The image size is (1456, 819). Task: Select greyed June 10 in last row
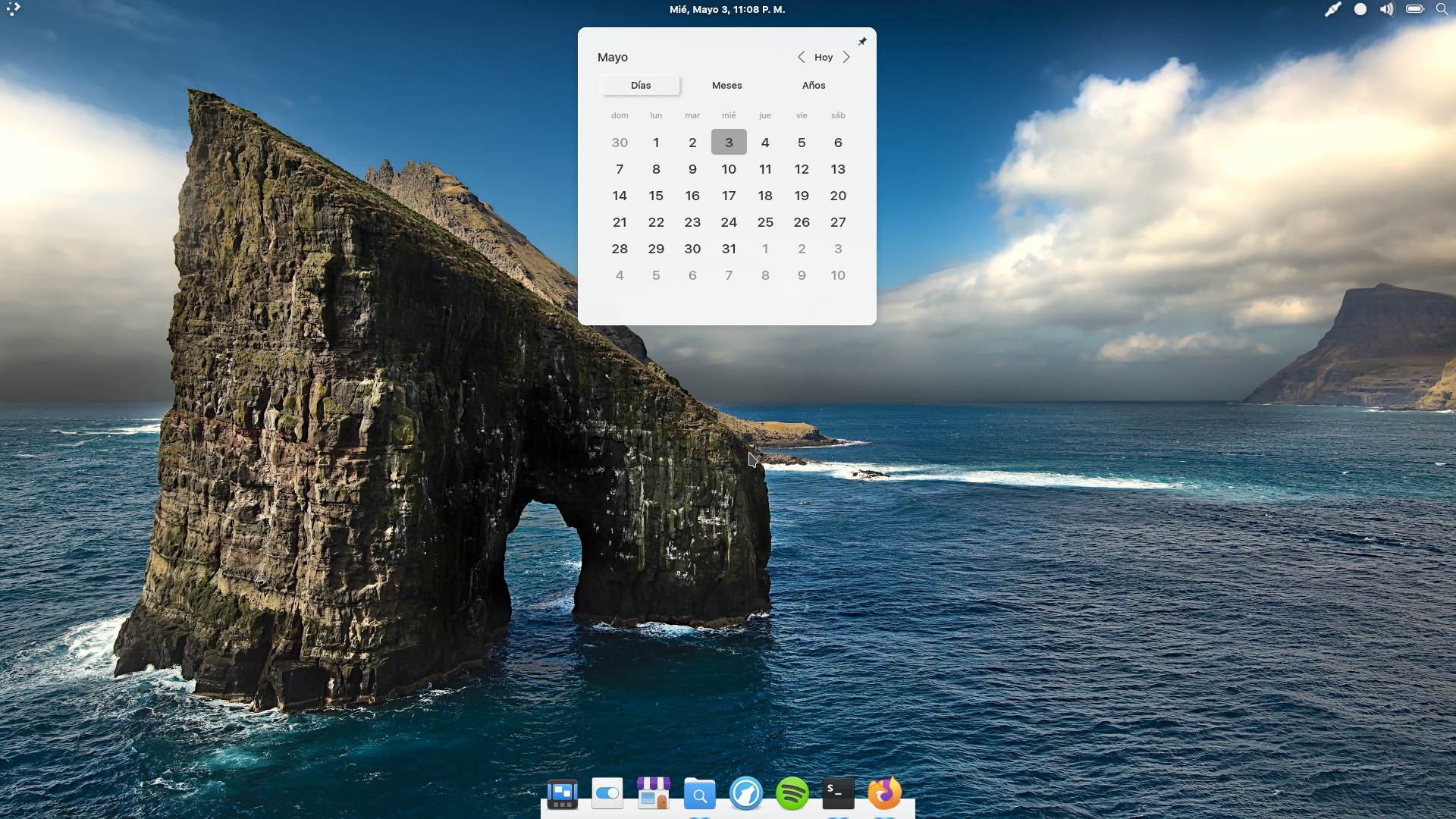838,275
